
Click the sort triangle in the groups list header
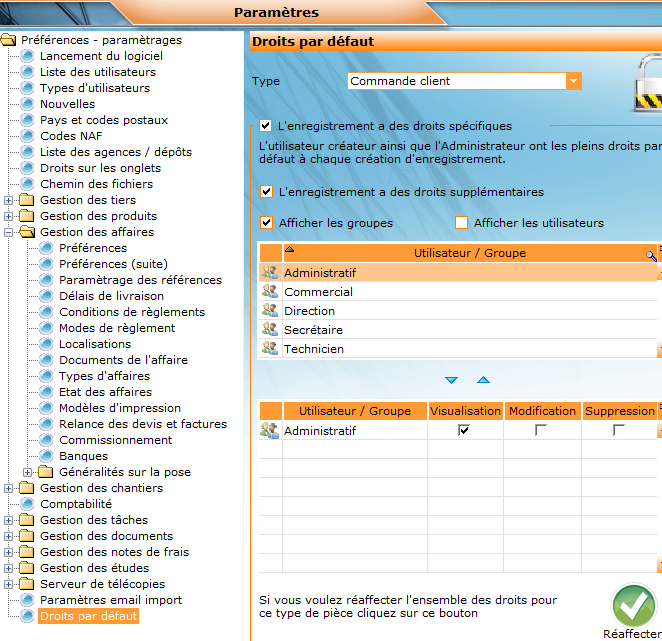289,249
